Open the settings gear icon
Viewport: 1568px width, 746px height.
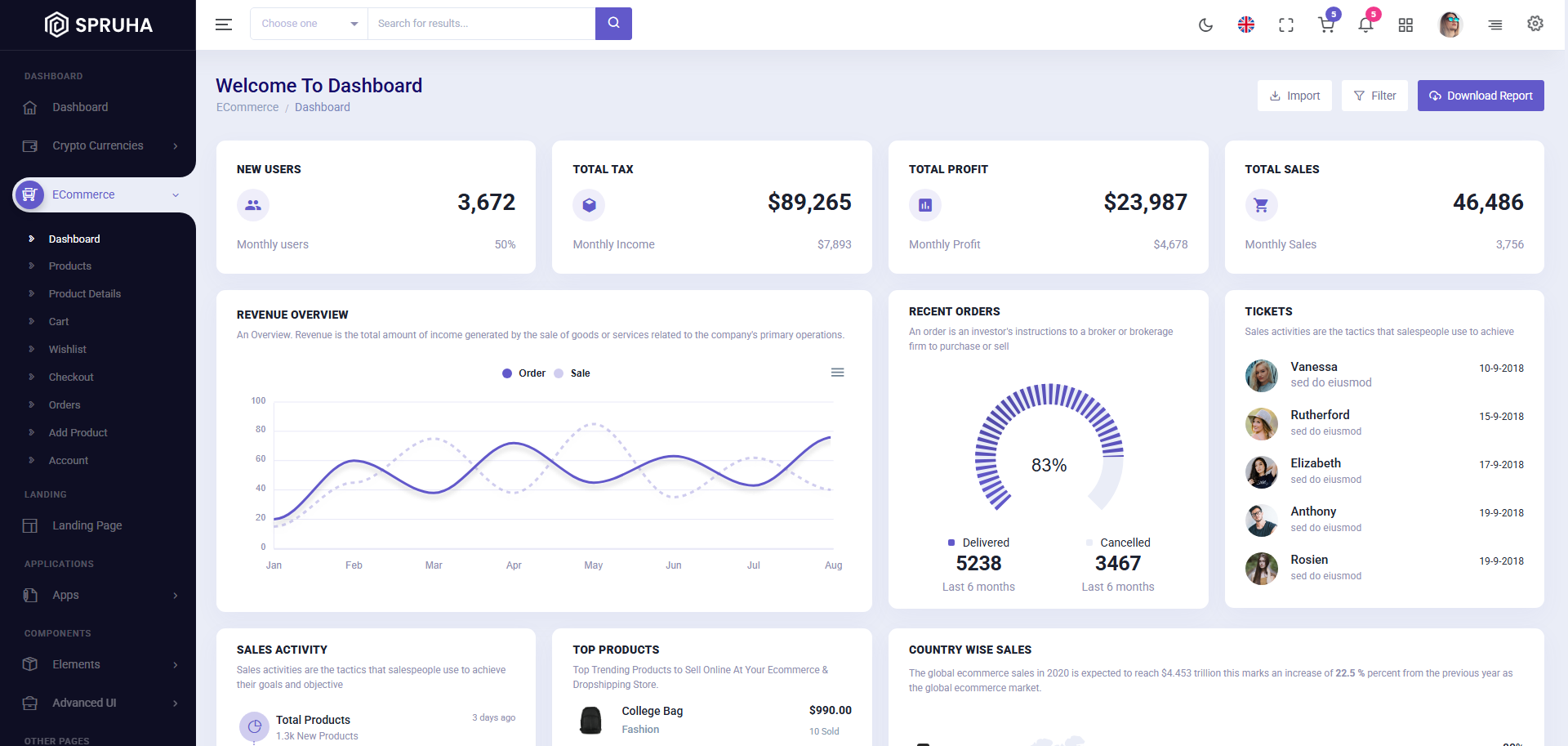[x=1535, y=24]
